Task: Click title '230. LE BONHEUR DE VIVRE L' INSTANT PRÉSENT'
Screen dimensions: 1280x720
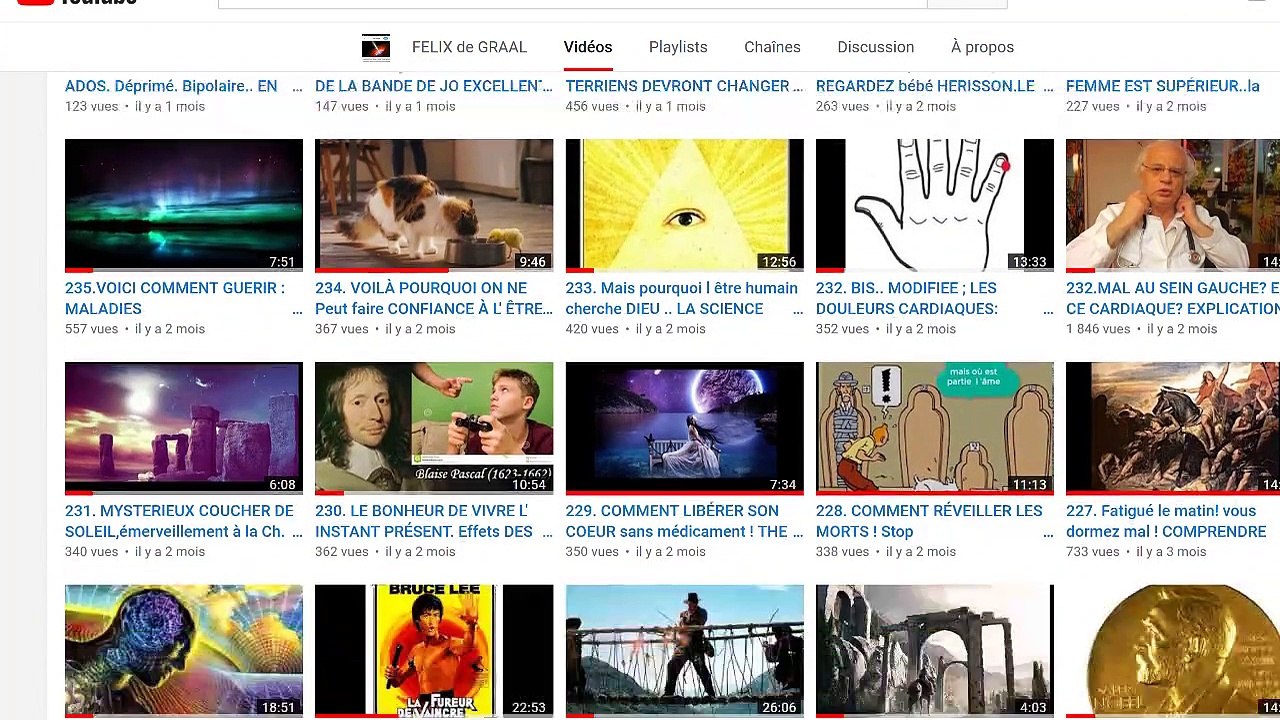Action: pyautogui.click(x=424, y=521)
